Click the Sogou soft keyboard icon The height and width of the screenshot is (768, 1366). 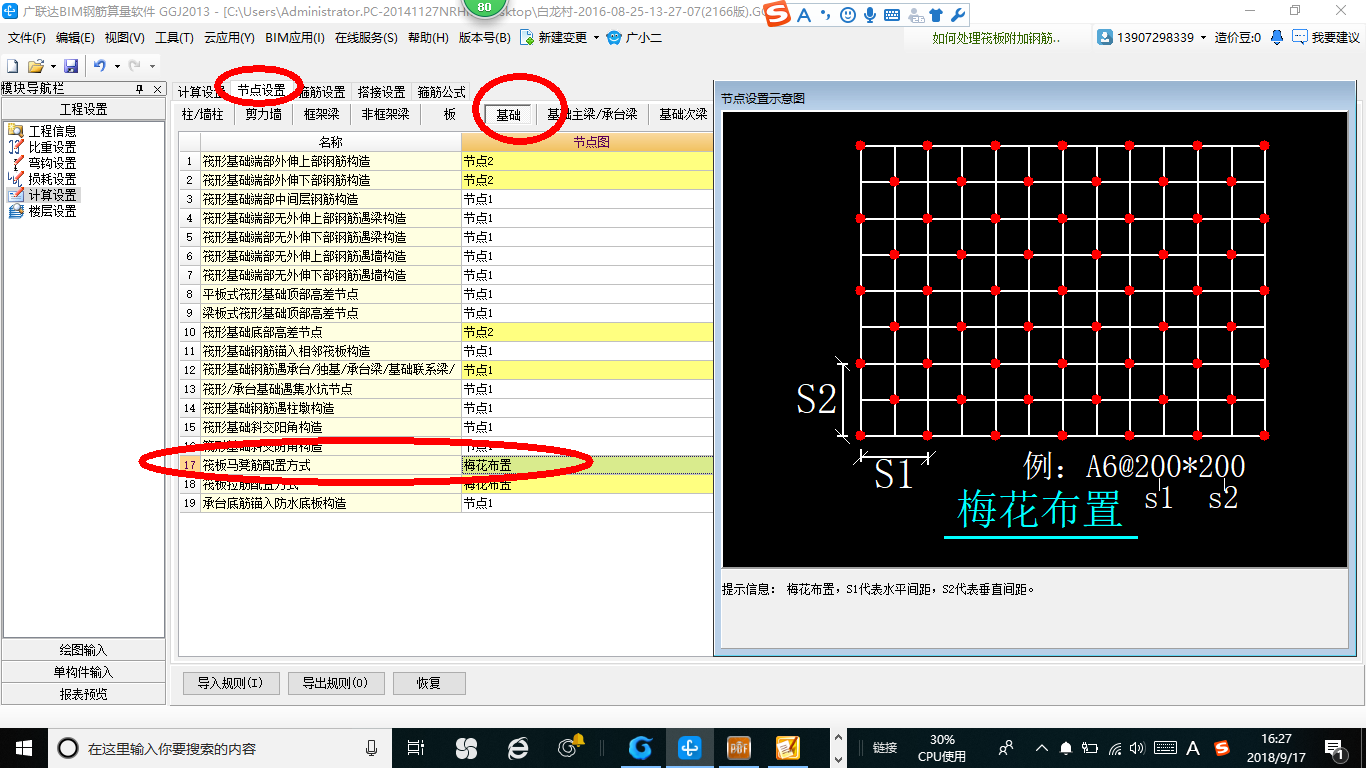tap(891, 15)
